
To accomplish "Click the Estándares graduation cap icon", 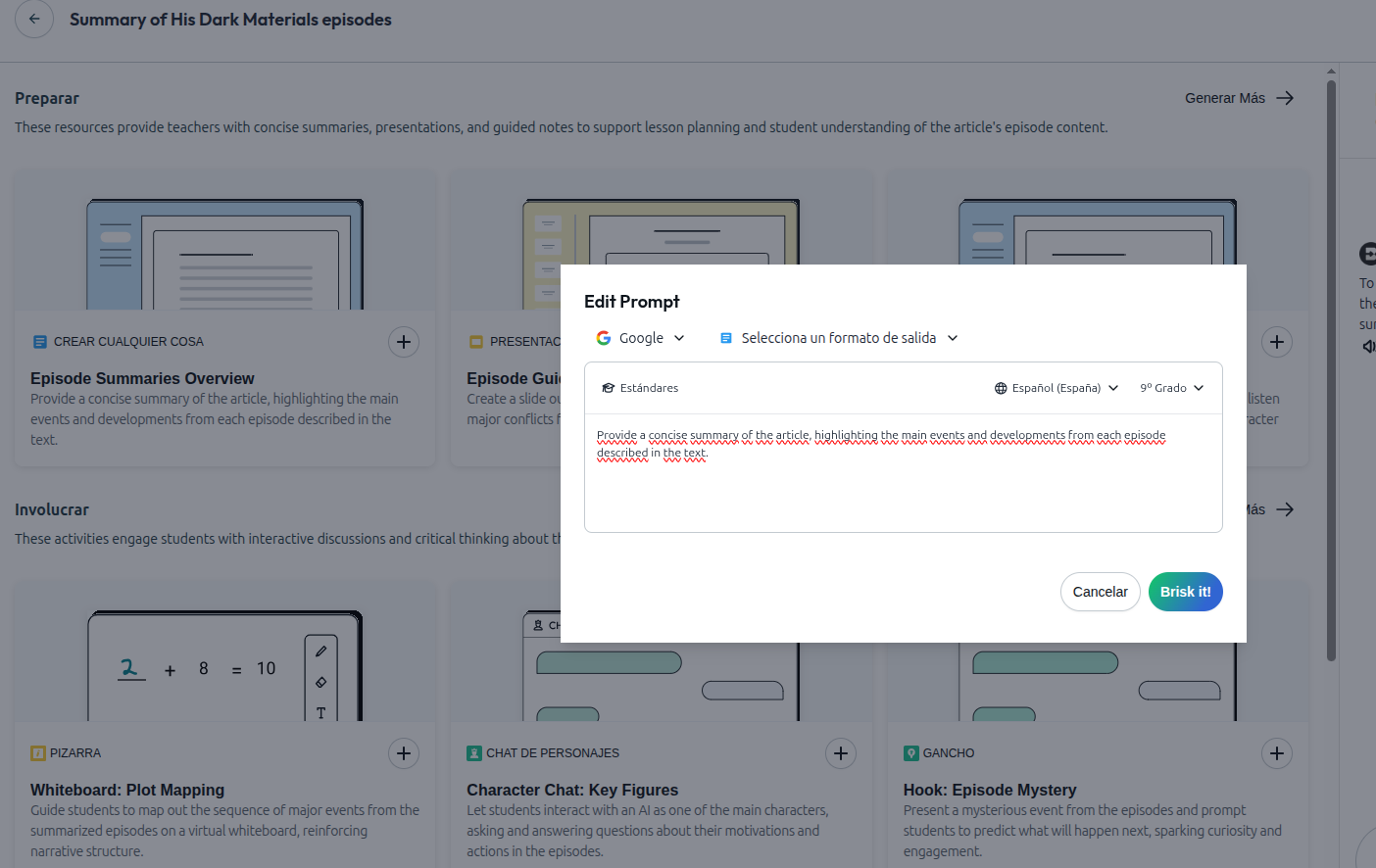I will (x=609, y=388).
